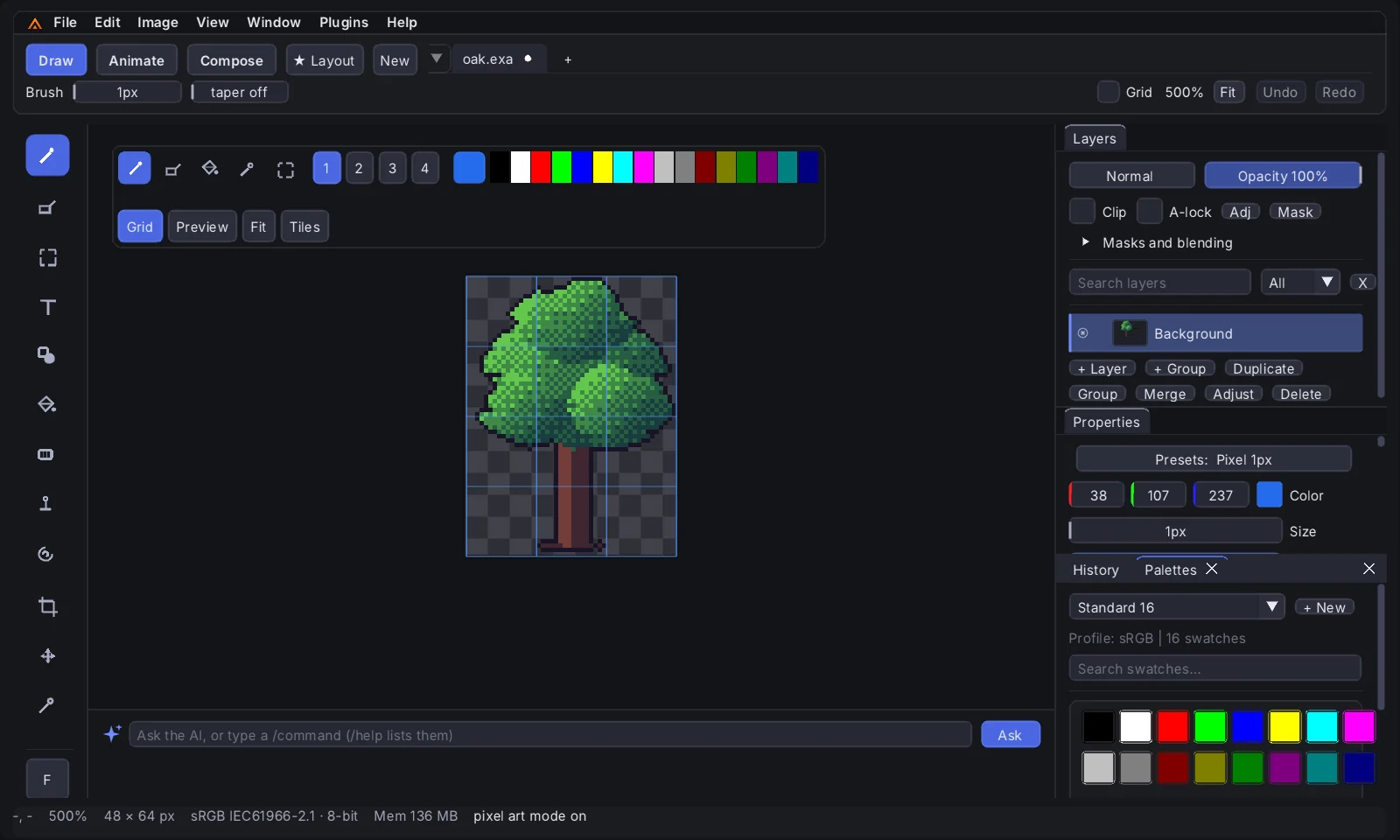The image size is (1400, 840).
Task: Select the gradient tool in left sidebar
Action: tap(47, 454)
